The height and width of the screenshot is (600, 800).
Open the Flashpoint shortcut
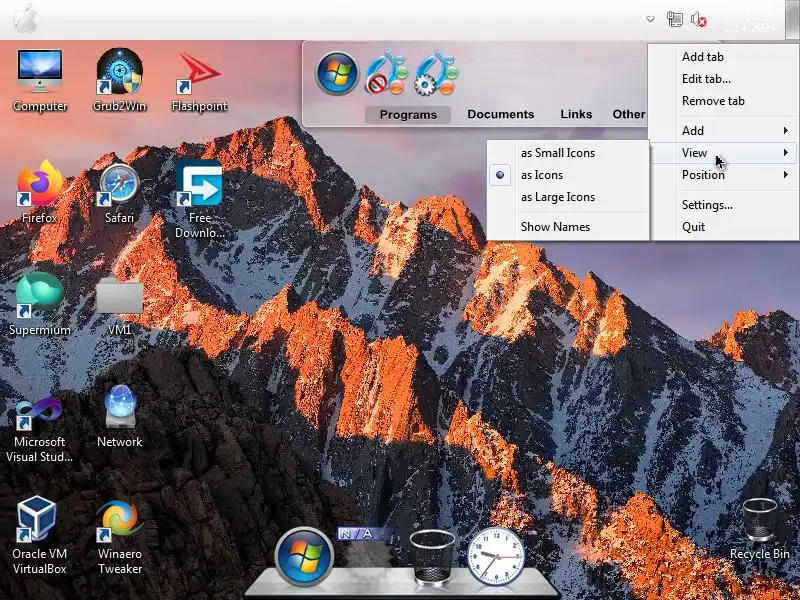[x=199, y=80]
